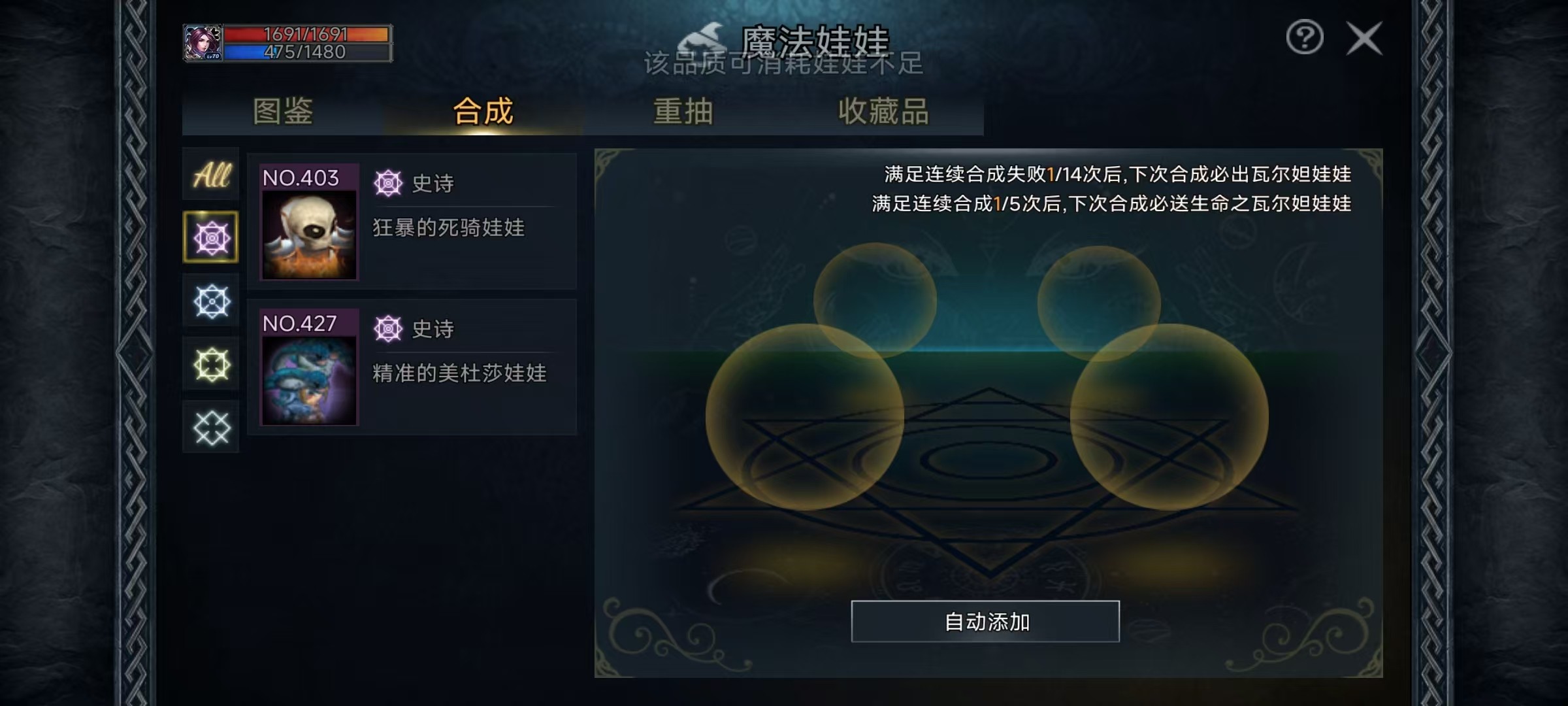Switch to the 合成 tab
The height and width of the screenshot is (706, 1568).
483,111
